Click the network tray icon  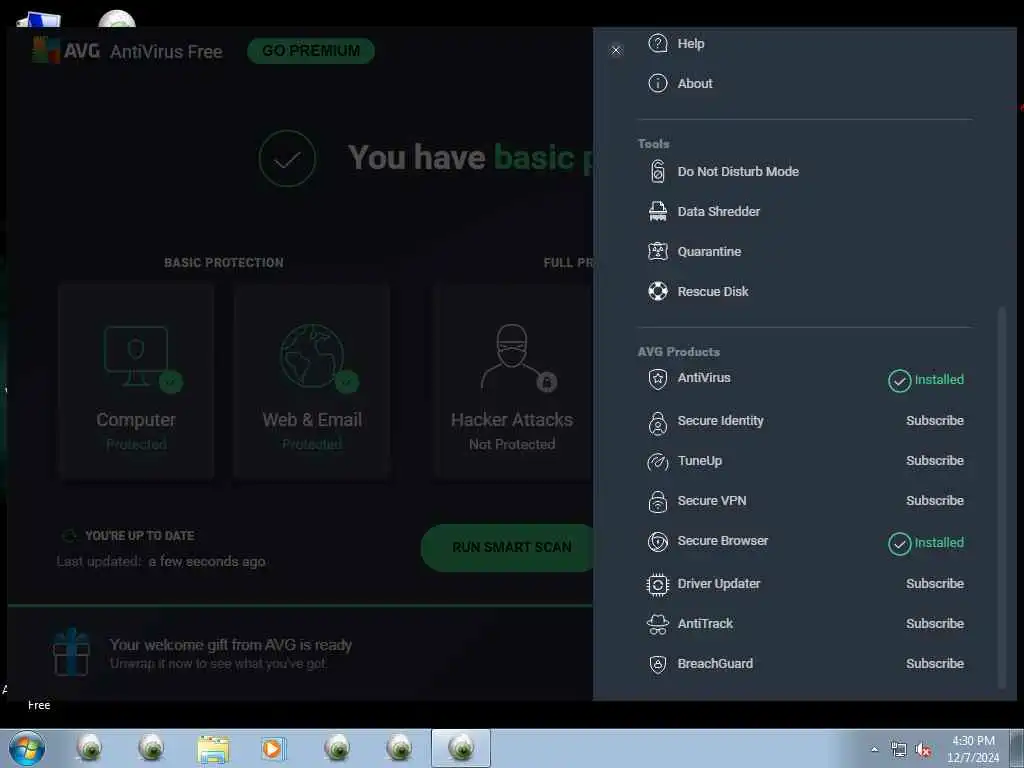click(899, 750)
